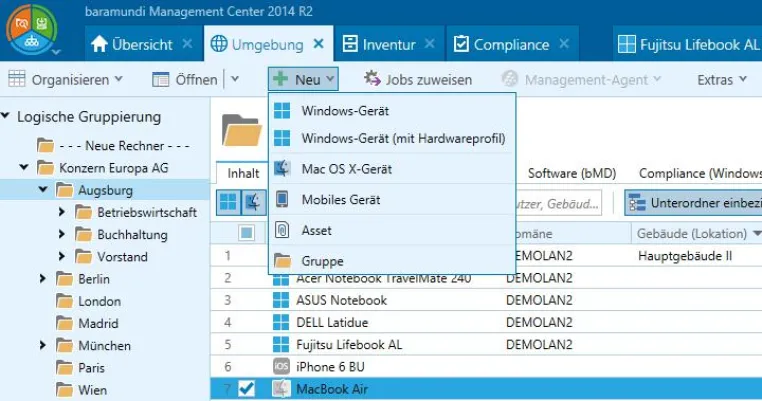
Task: Choose Windows-Gerät from the Neu menu
Action: 392,111
